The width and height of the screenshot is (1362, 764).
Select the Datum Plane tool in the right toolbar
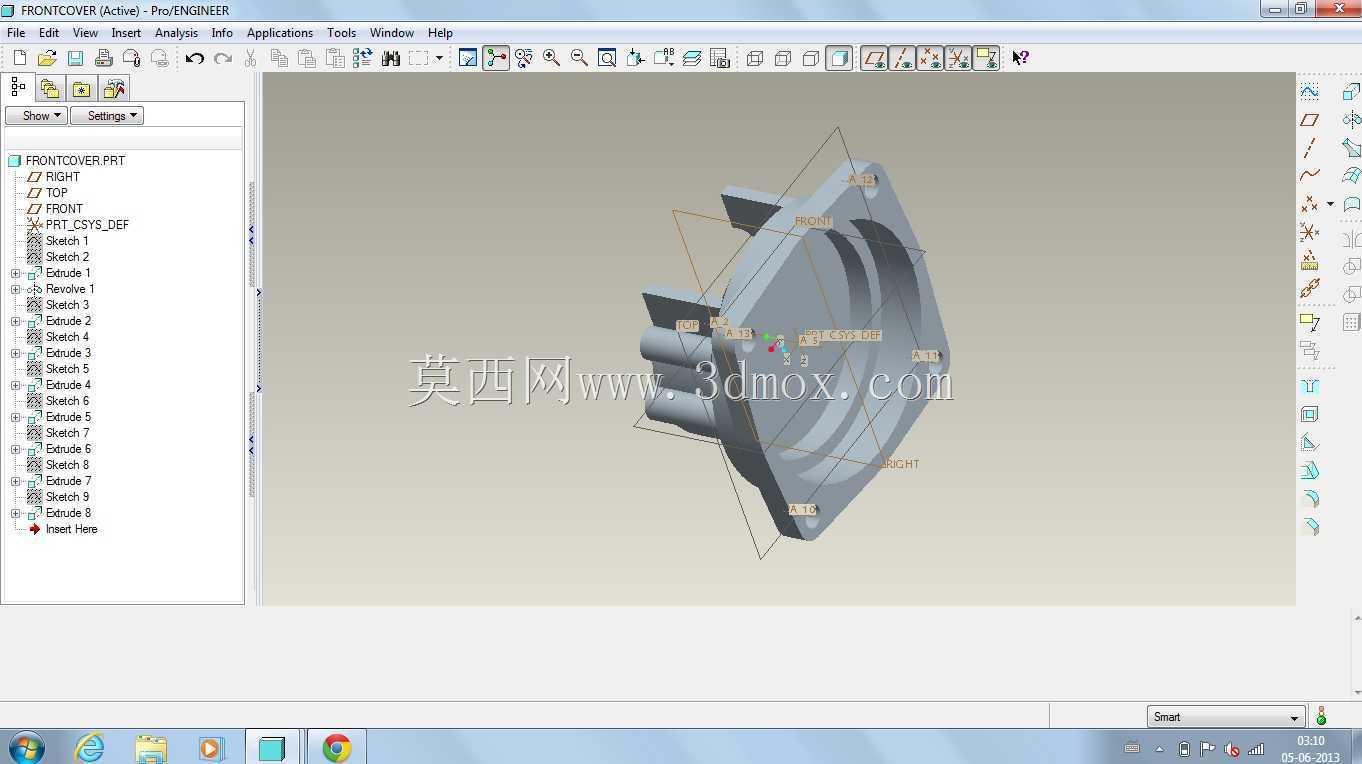tap(1309, 119)
